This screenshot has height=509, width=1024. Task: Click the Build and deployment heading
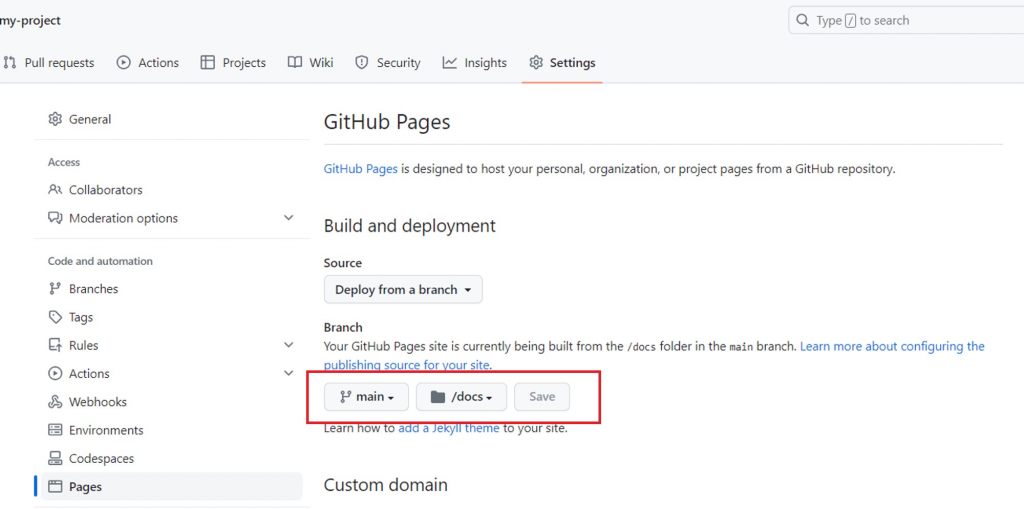point(409,226)
